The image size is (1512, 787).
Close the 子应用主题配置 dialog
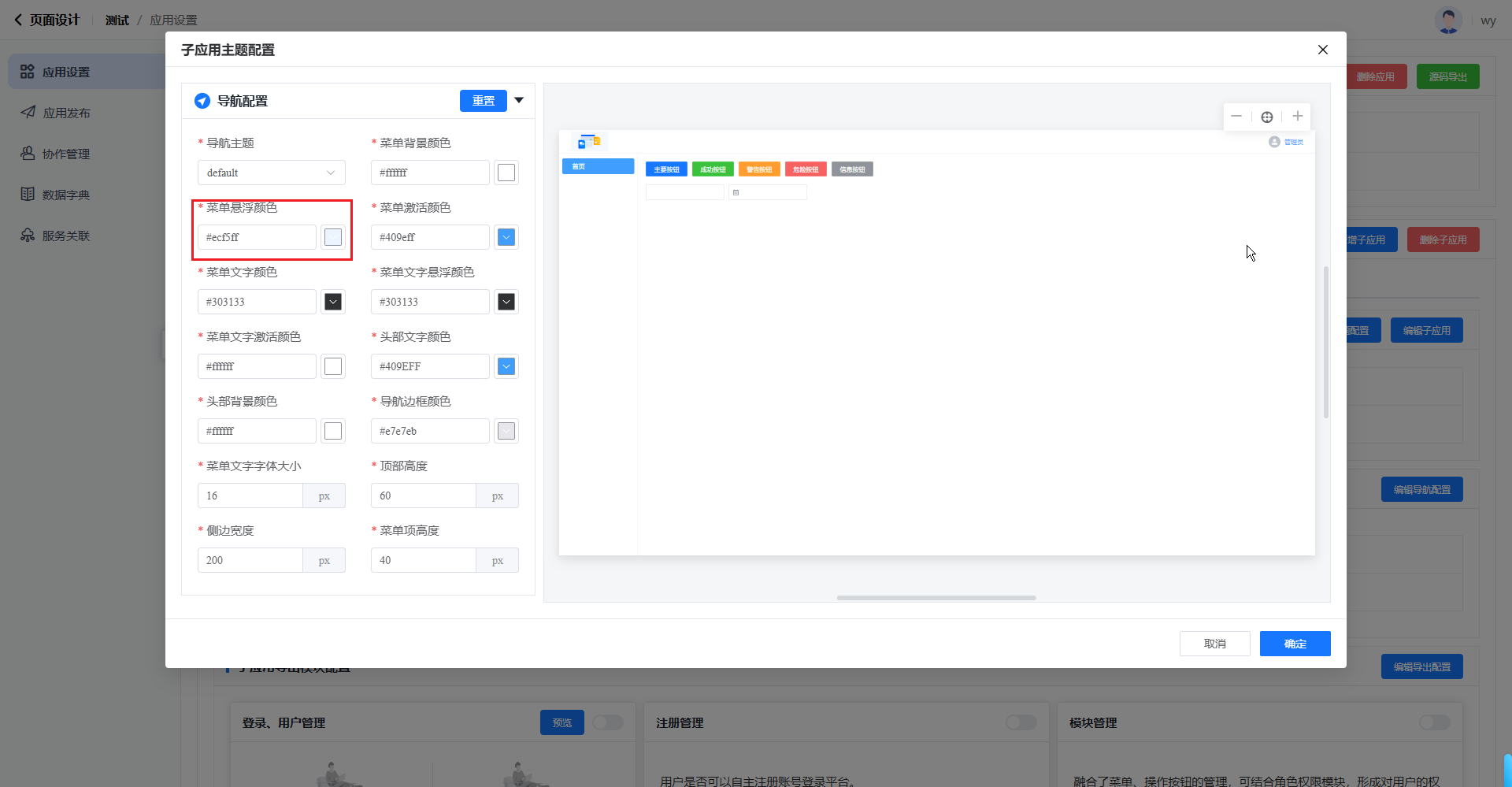tap(1323, 50)
